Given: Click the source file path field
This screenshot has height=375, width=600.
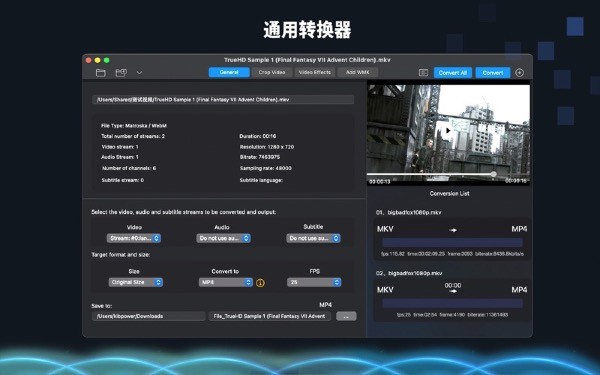Looking at the screenshot, I should tap(223, 100).
